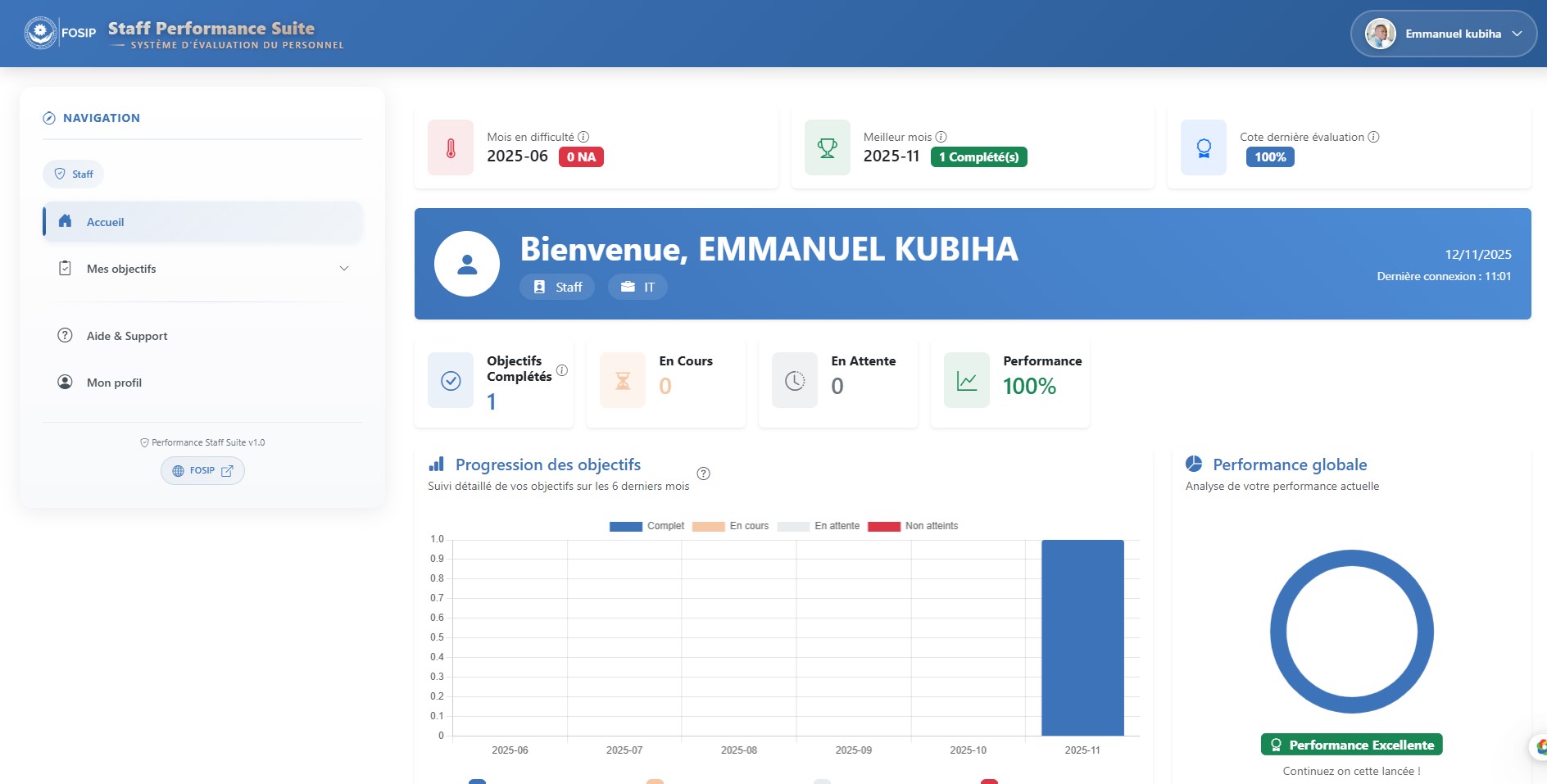This screenshot has width=1547, height=784.
Task: Click the red 0 NA badge
Action: [x=581, y=157]
